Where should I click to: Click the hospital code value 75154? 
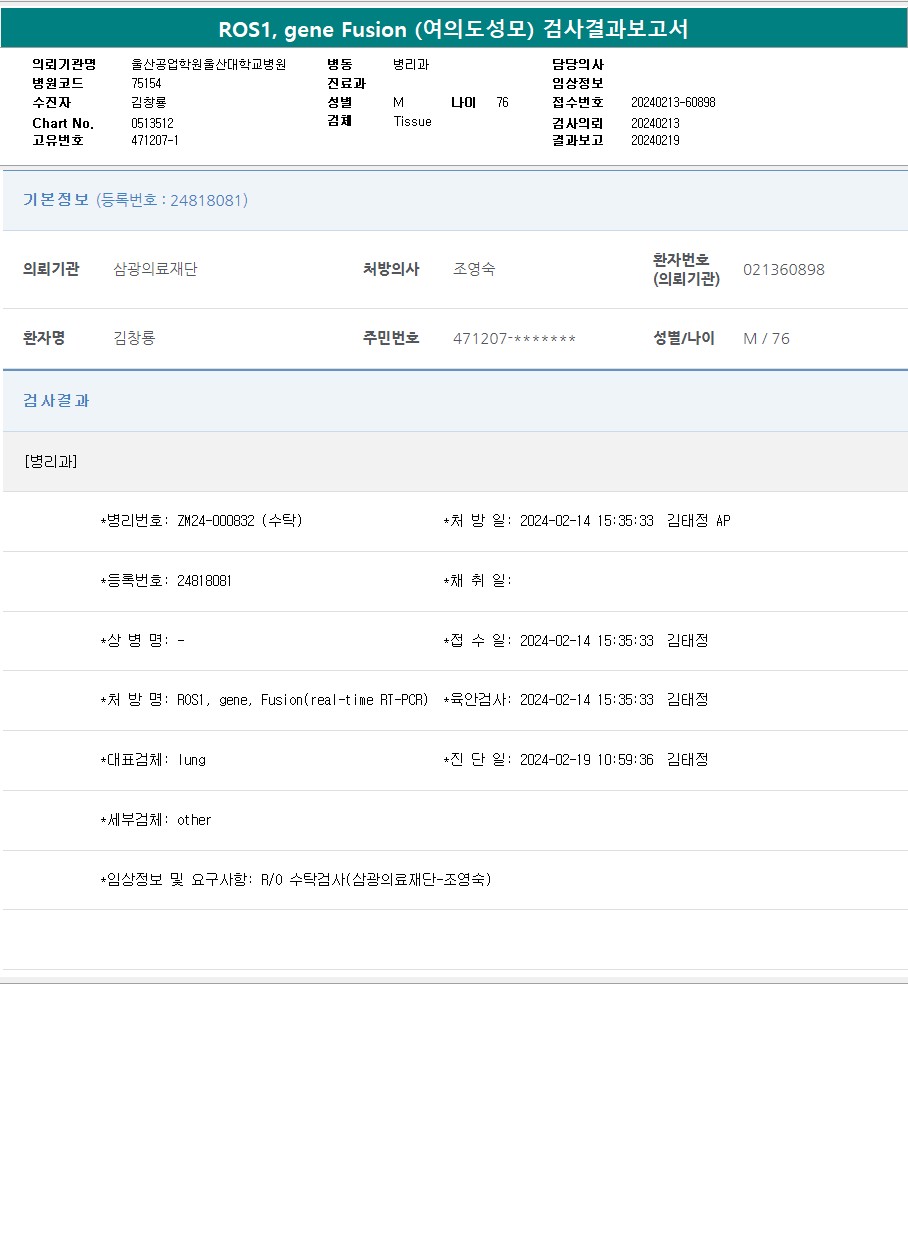pos(146,83)
